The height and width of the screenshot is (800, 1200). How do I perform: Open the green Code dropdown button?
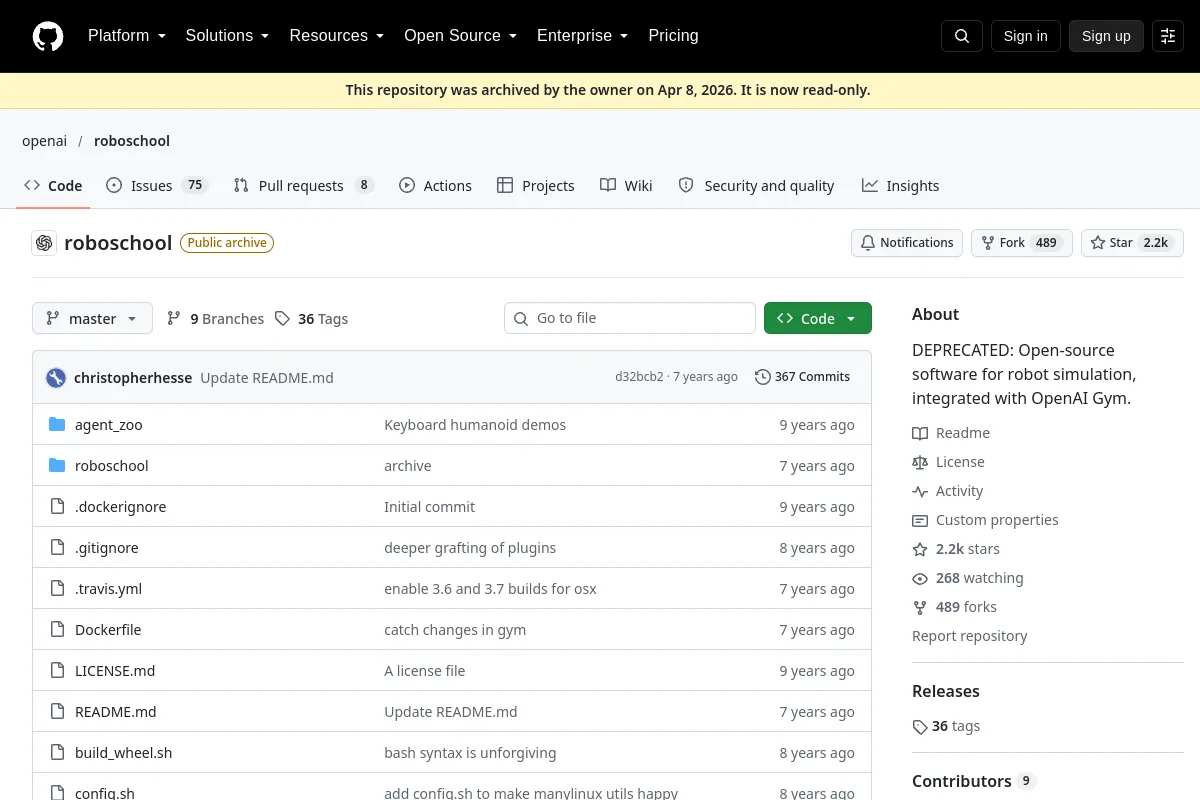click(818, 318)
